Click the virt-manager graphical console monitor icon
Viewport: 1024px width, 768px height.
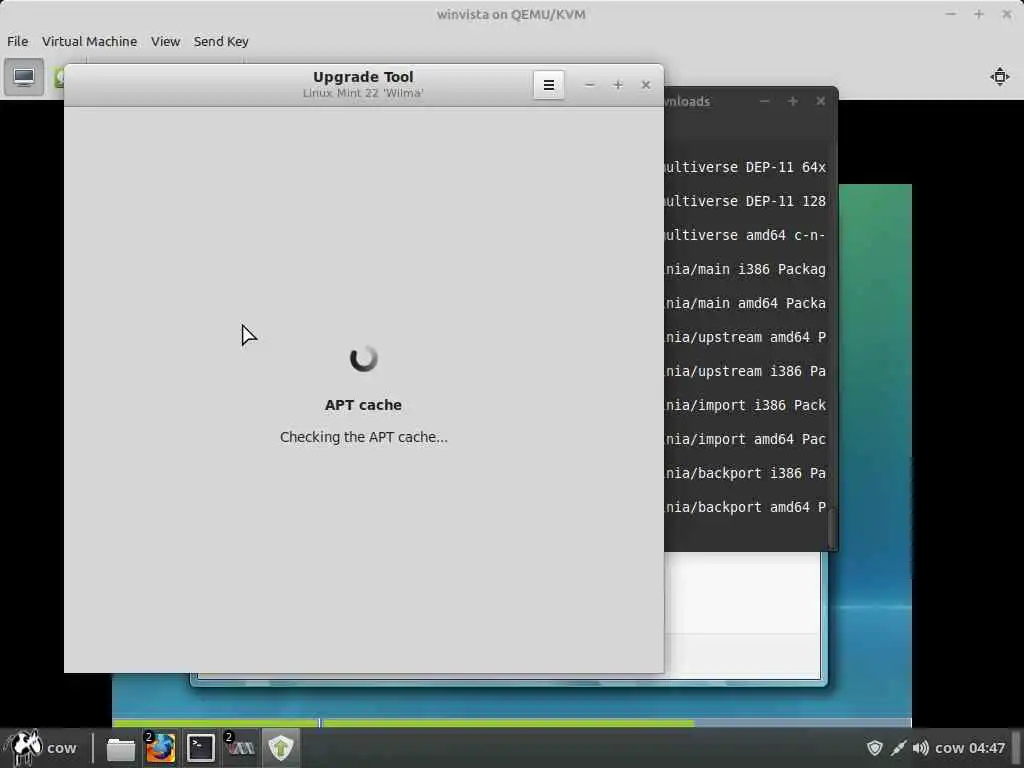point(24,77)
